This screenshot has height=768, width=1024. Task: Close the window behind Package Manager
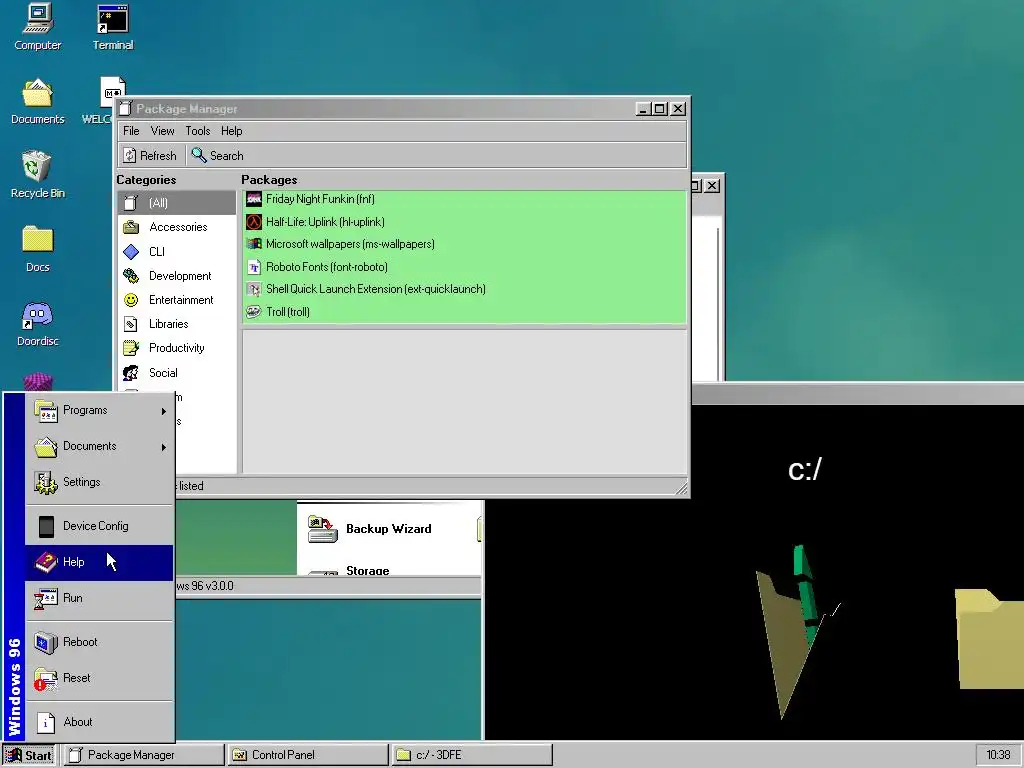tap(712, 186)
